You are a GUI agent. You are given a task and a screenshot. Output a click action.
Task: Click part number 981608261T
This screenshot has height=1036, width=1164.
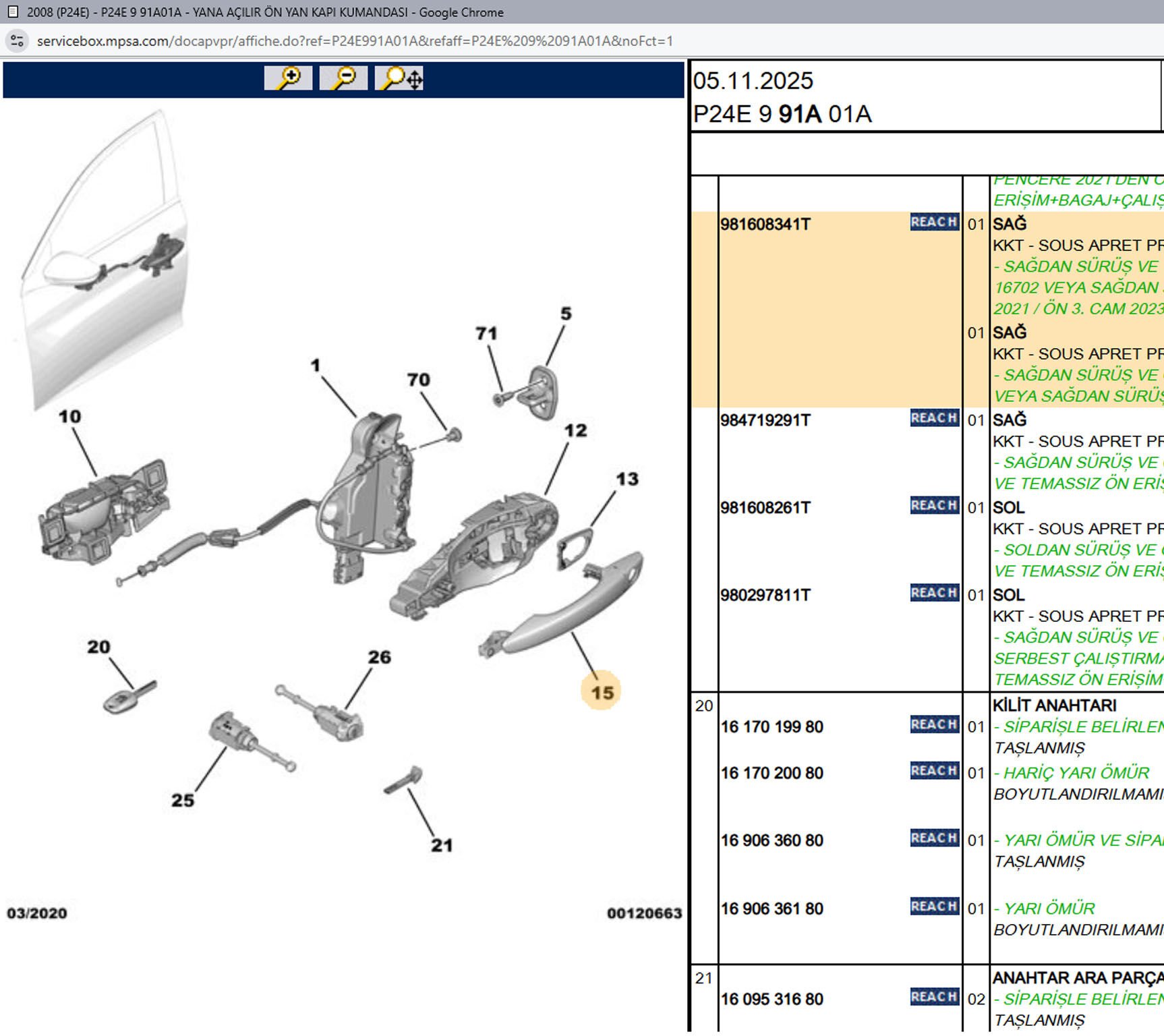(x=765, y=508)
